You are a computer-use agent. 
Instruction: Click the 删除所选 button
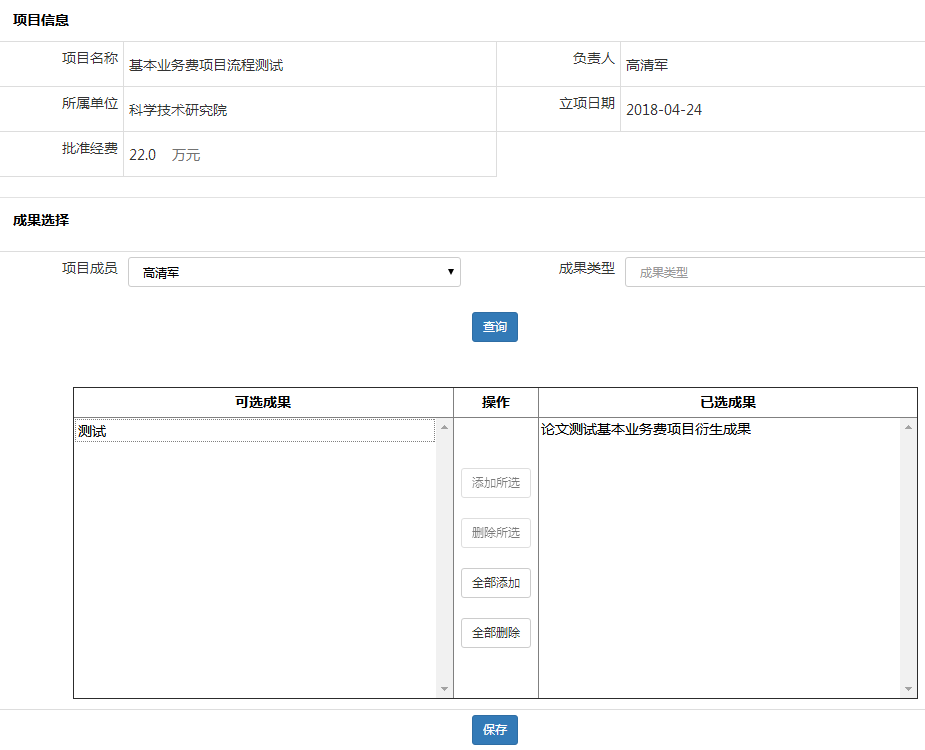(495, 533)
